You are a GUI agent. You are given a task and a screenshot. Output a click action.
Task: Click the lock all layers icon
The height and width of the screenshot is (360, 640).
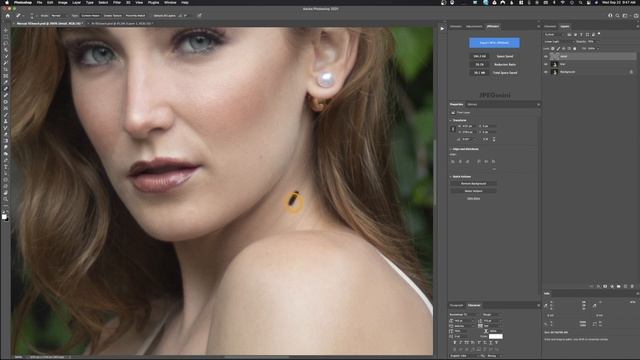[x=575, y=49]
